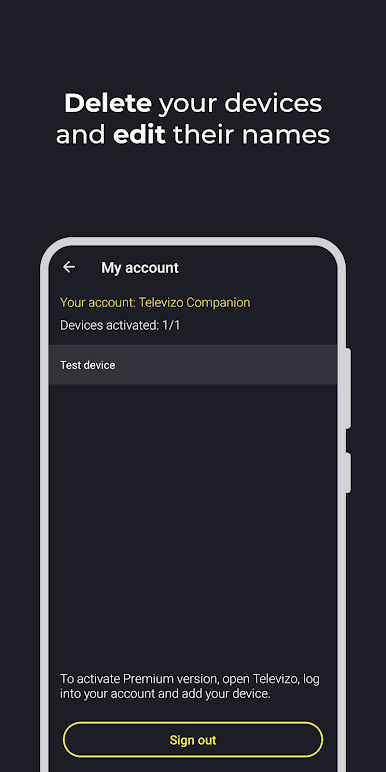Tap the phone's upper side volume button

(348, 388)
